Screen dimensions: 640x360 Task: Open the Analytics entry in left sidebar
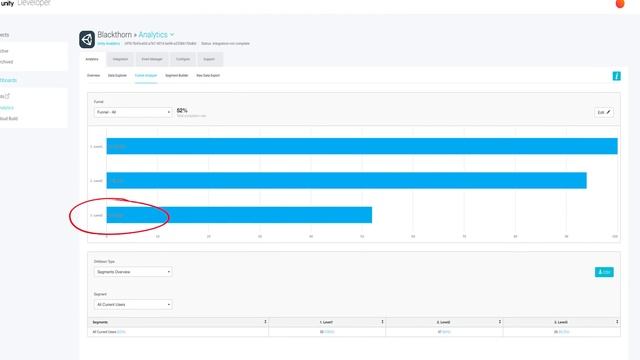7,108
